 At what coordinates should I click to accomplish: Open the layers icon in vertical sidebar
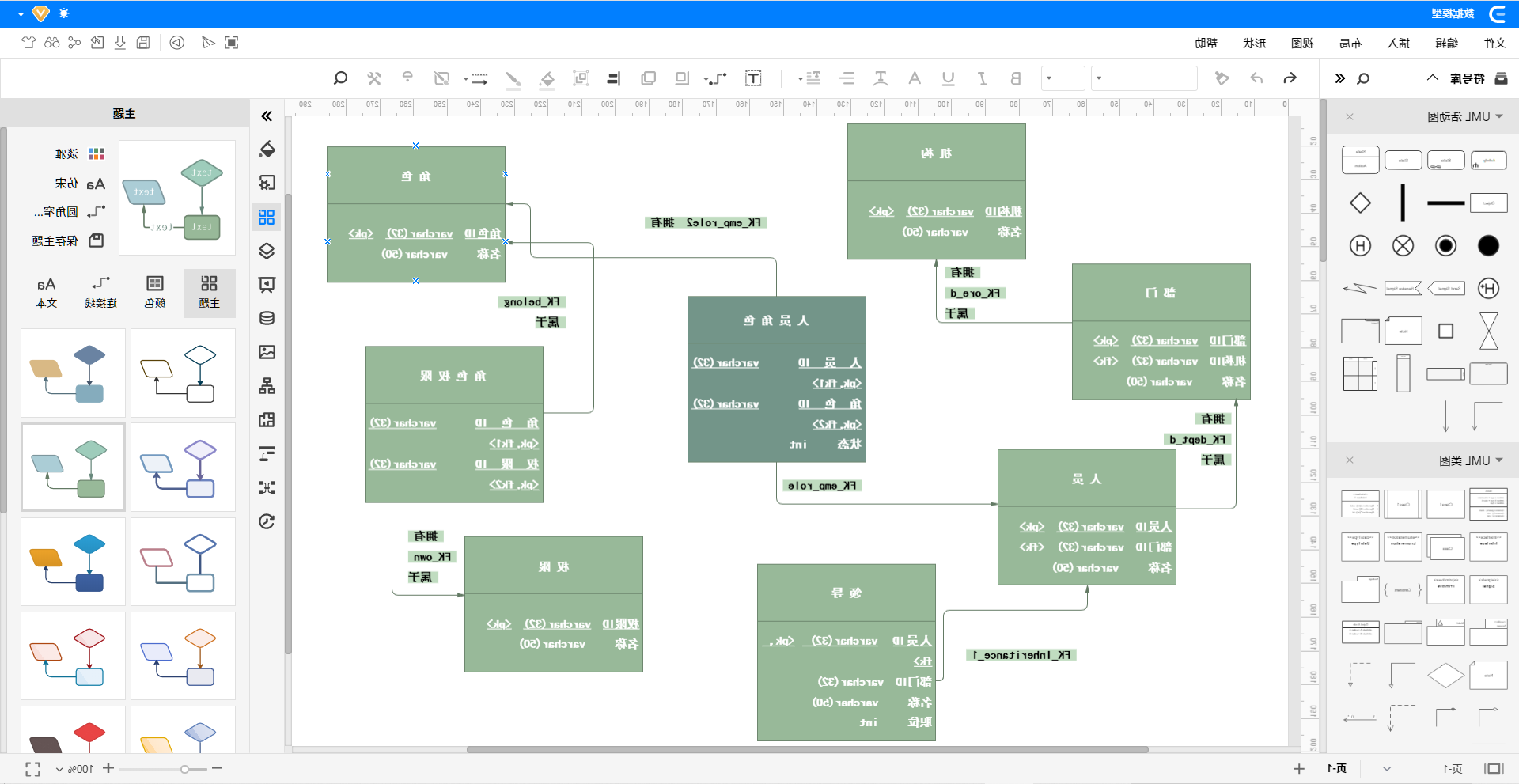267,251
